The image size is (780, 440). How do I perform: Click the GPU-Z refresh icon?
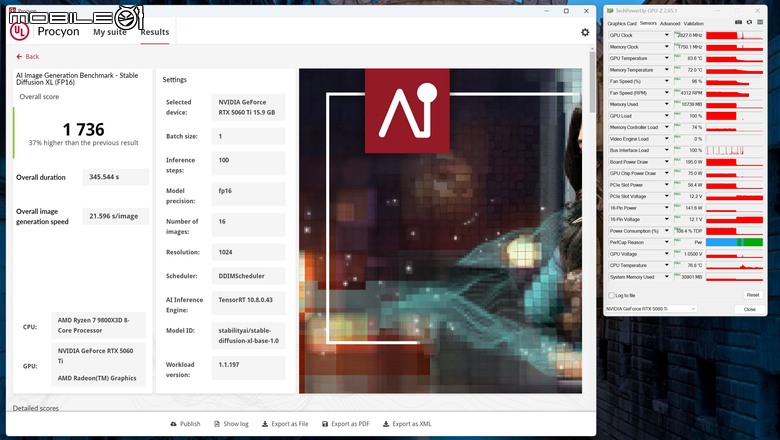pyautogui.click(x=749, y=22)
